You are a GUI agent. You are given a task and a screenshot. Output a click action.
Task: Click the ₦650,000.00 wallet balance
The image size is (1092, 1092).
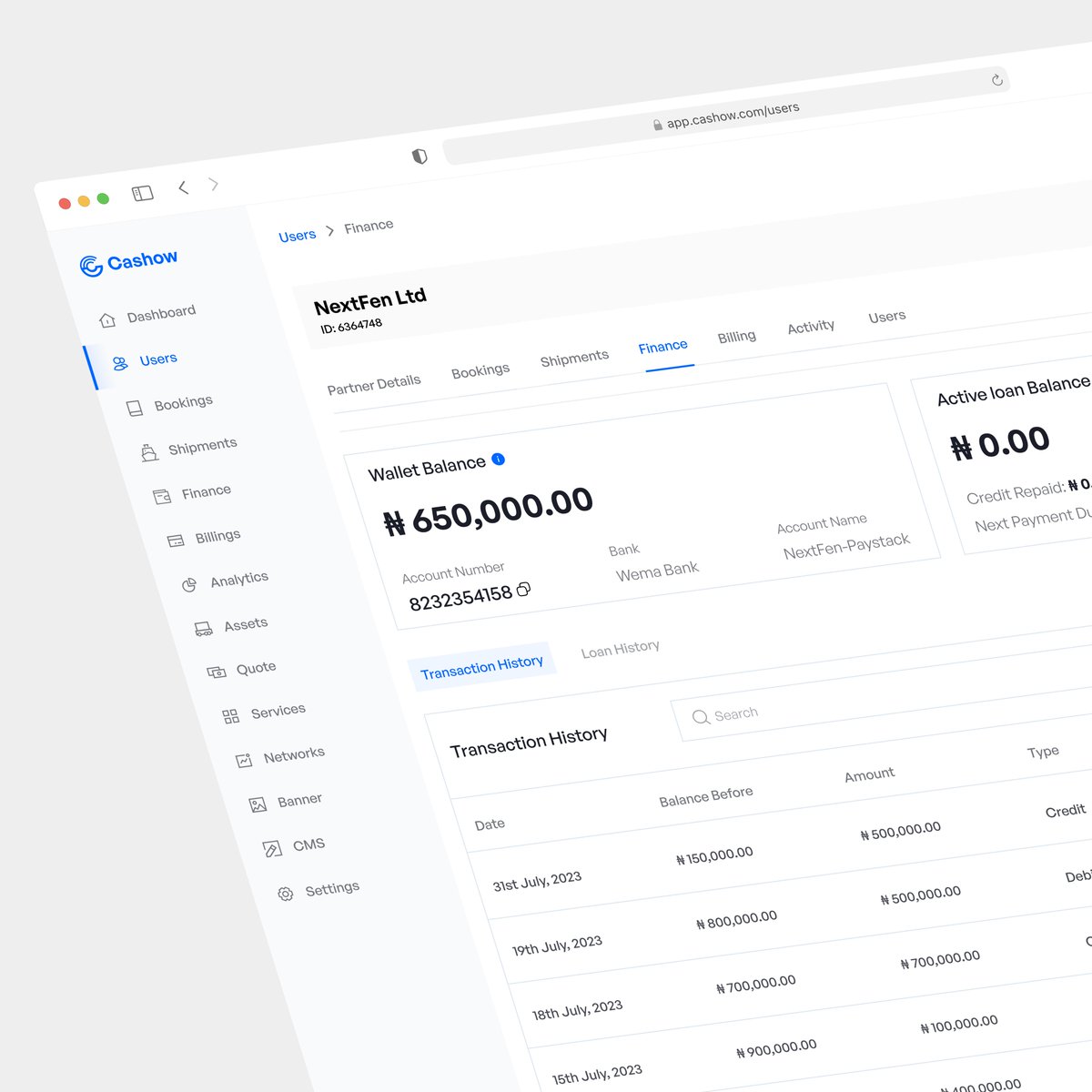(x=488, y=511)
